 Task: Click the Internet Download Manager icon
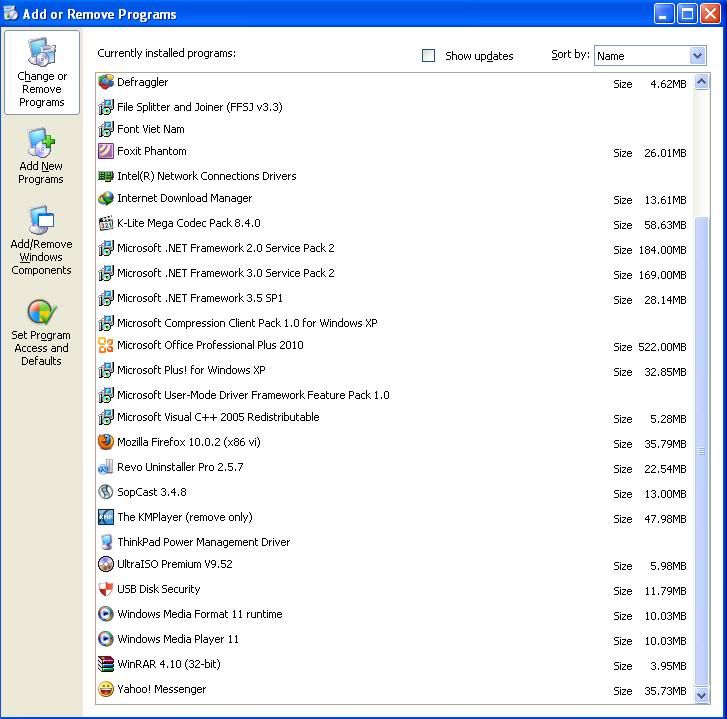point(106,198)
